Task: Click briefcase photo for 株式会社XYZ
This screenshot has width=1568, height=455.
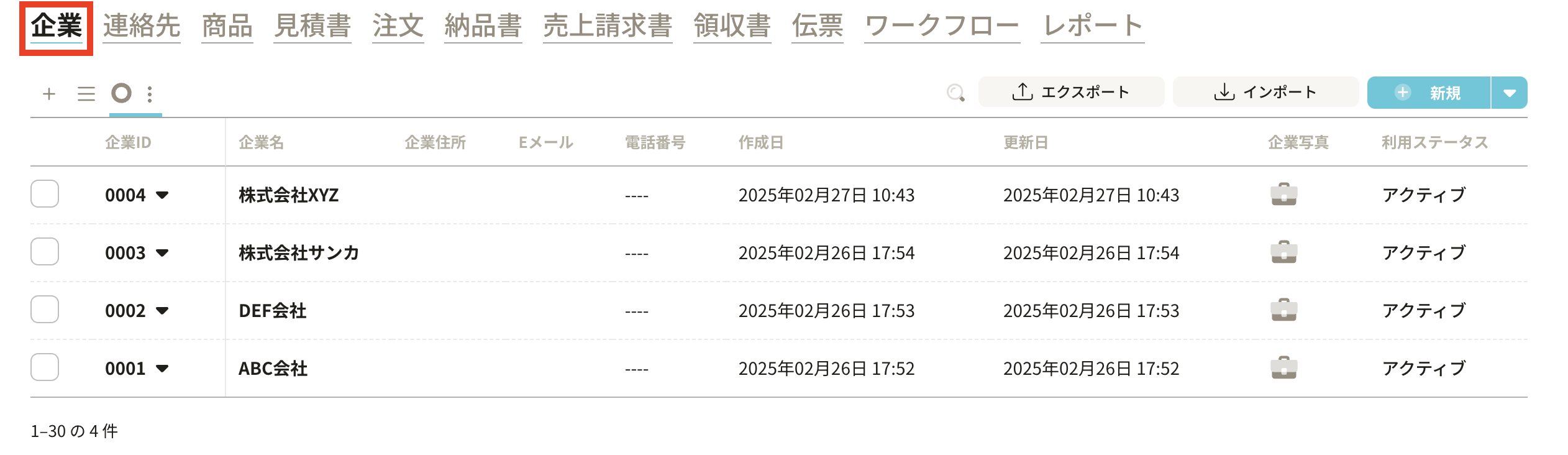Action: click(x=1283, y=195)
